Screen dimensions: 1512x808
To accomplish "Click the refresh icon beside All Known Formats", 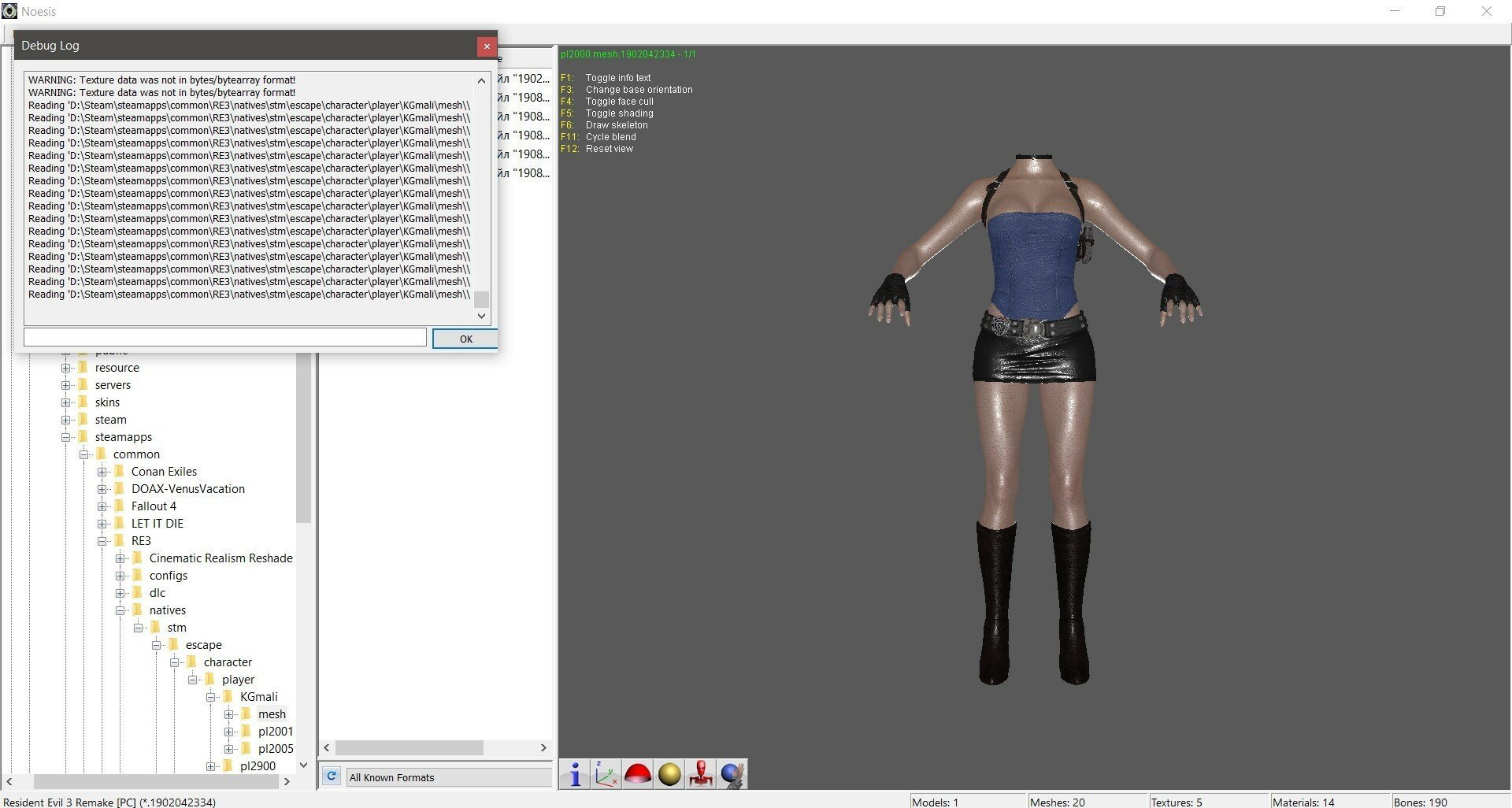I will (x=332, y=776).
